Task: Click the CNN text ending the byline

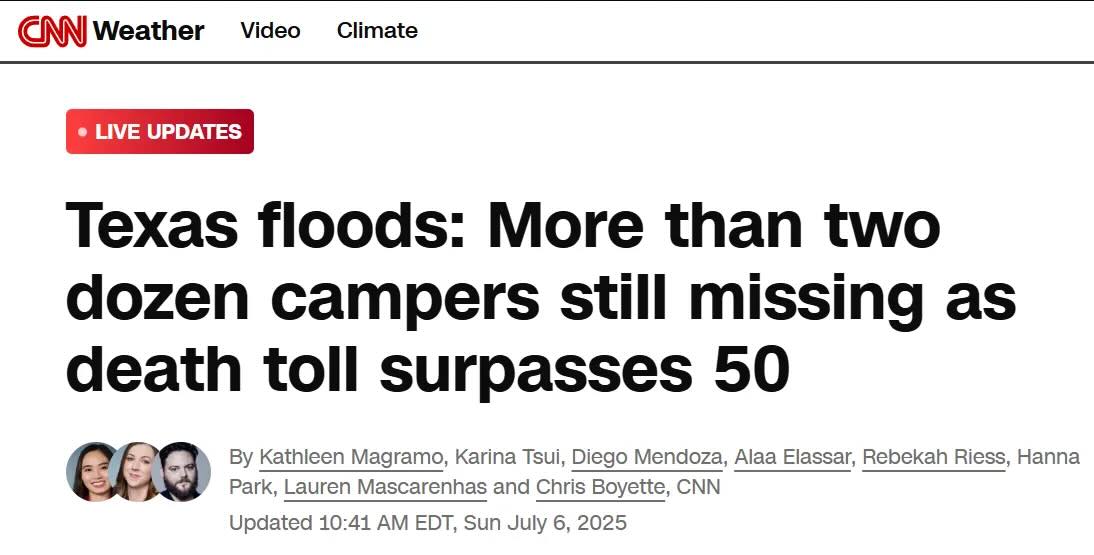Action: (698, 487)
